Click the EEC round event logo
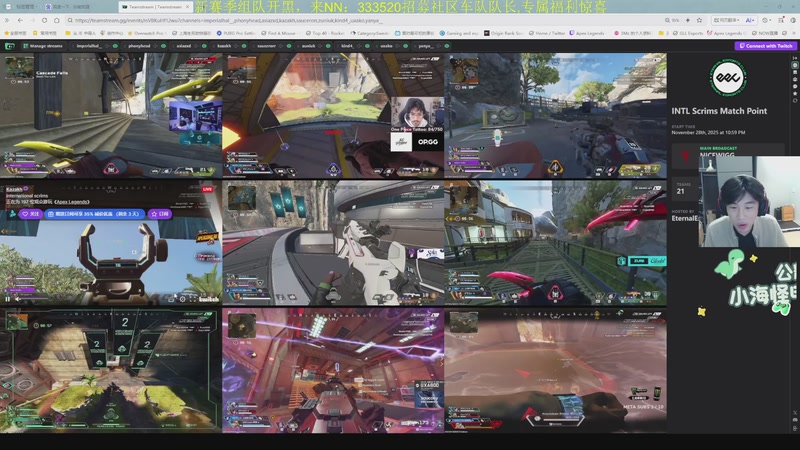 pos(728,78)
